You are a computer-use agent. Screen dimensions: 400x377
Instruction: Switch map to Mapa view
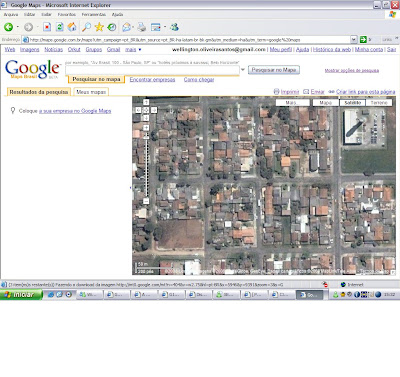coord(325,103)
